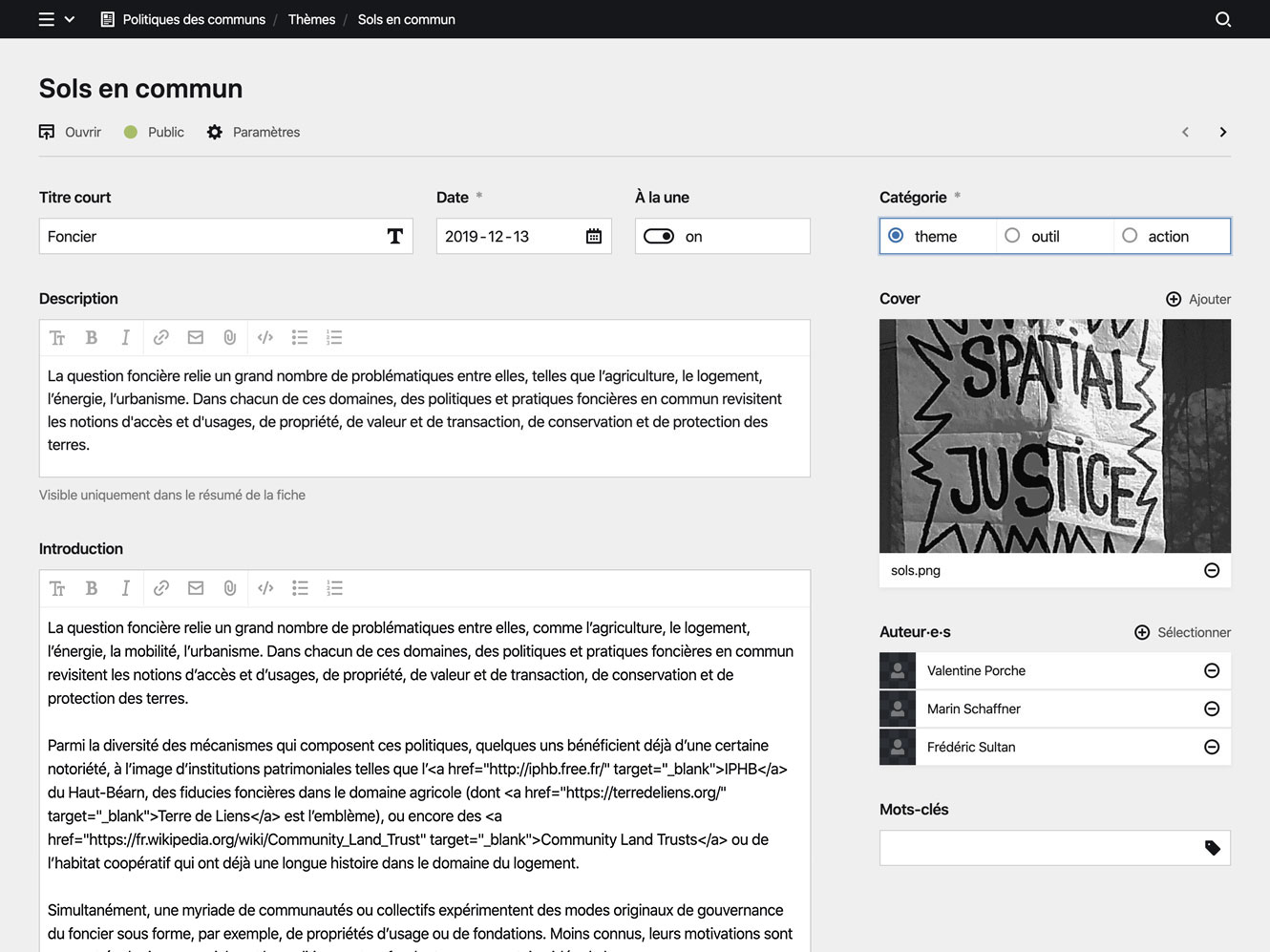Go to the next record using the right arrow

1223,132
